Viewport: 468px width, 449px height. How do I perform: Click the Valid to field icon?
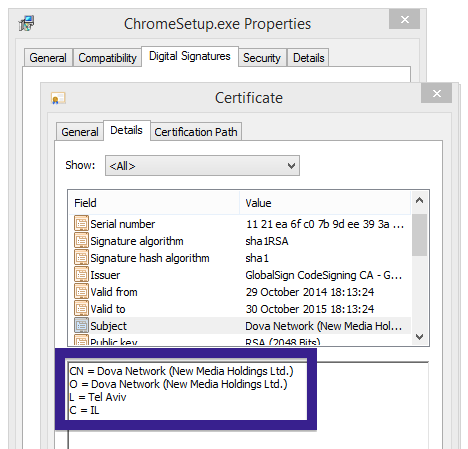tap(81, 309)
